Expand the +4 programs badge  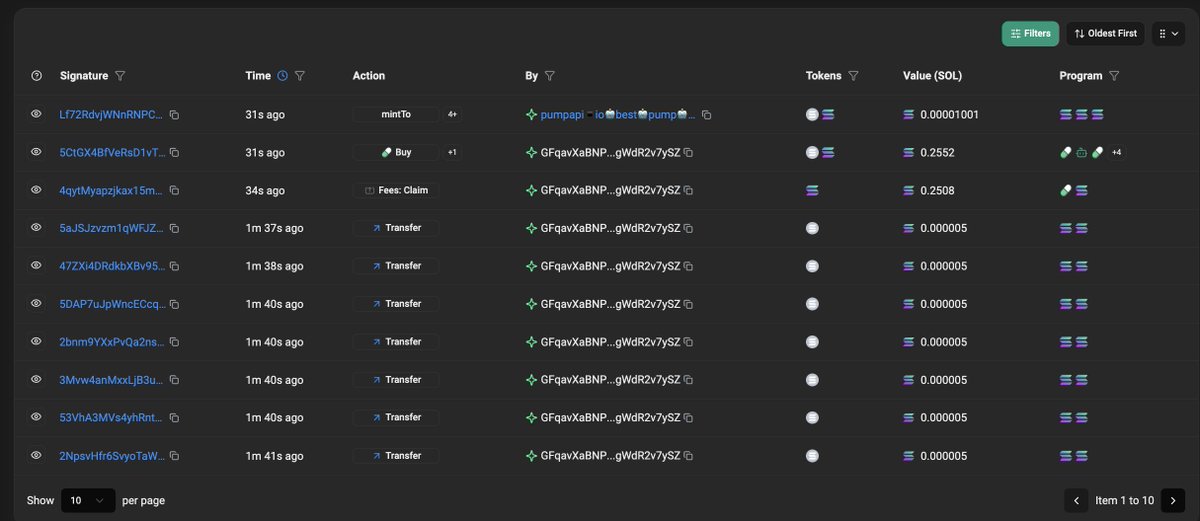tap(1116, 152)
